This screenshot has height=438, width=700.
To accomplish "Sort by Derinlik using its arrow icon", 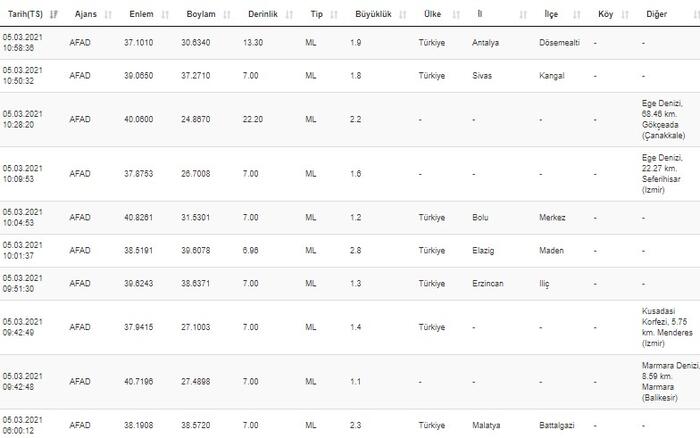I will (289, 14).
